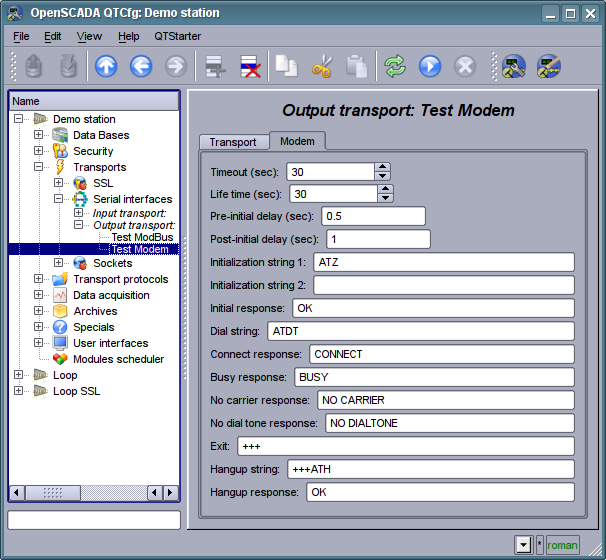This screenshot has height=560, width=606.
Task: Decrease the Timeout value with the down arrow
Action: [382, 176]
